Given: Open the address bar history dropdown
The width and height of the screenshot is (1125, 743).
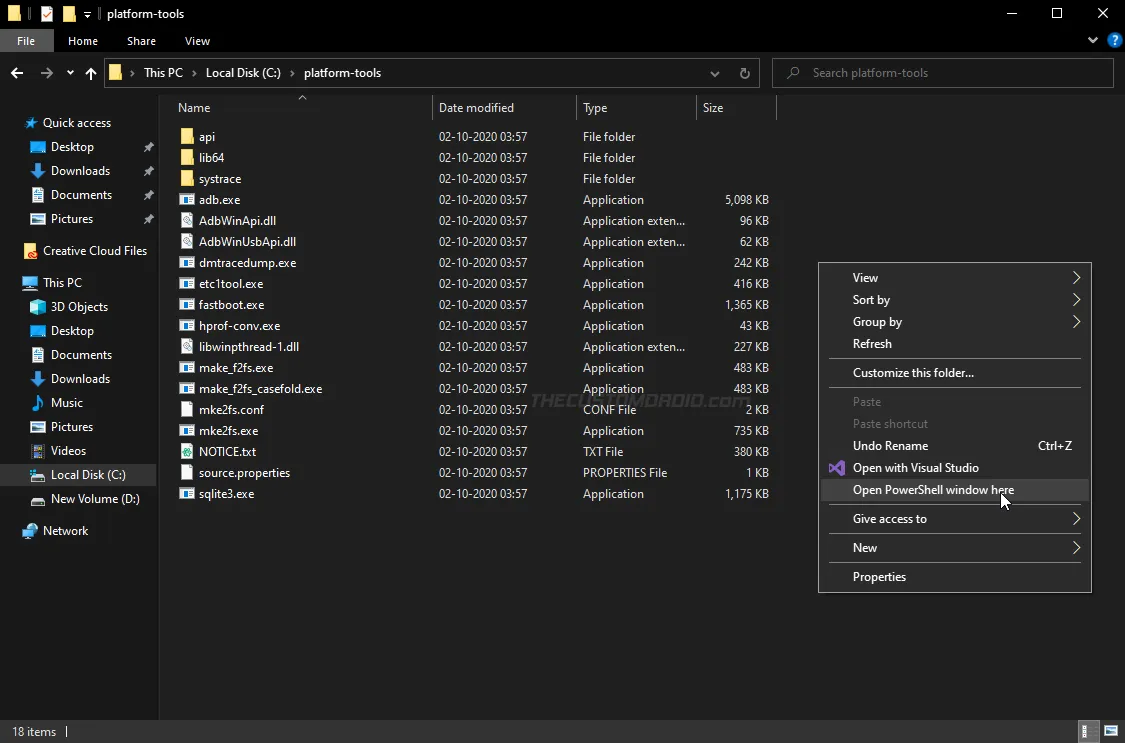Looking at the screenshot, I should [x=714, y=72].
